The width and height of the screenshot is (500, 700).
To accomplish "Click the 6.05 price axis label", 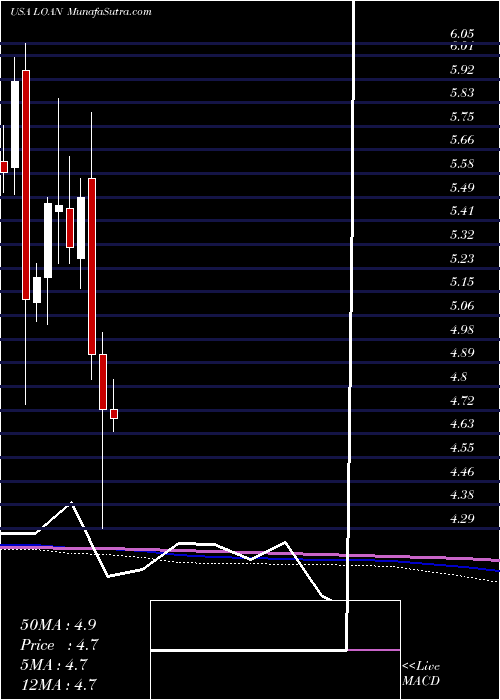I will coord(462,34).
